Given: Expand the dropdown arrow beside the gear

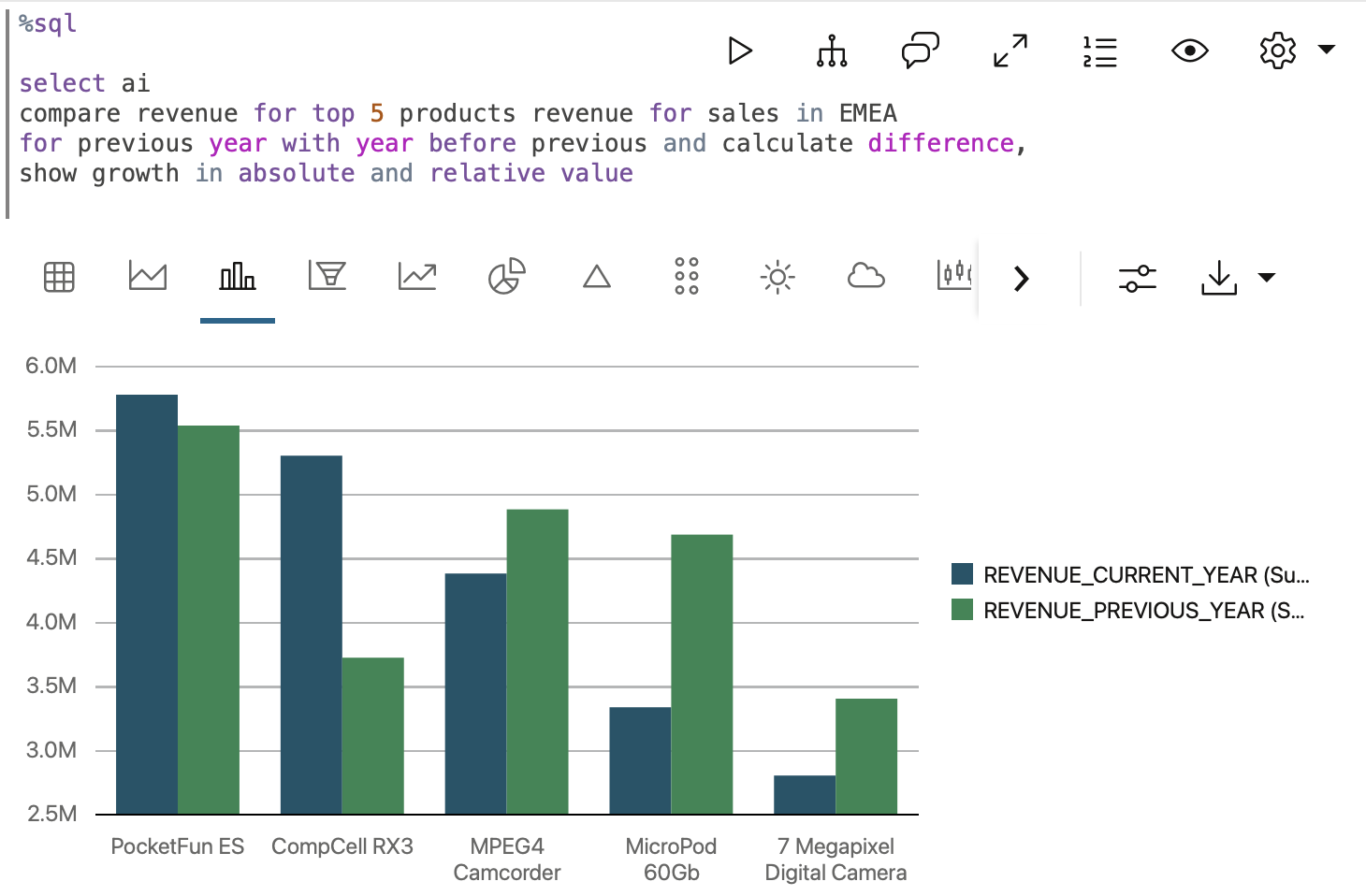Looking at the screenshot, I should tap(1326, 50).
